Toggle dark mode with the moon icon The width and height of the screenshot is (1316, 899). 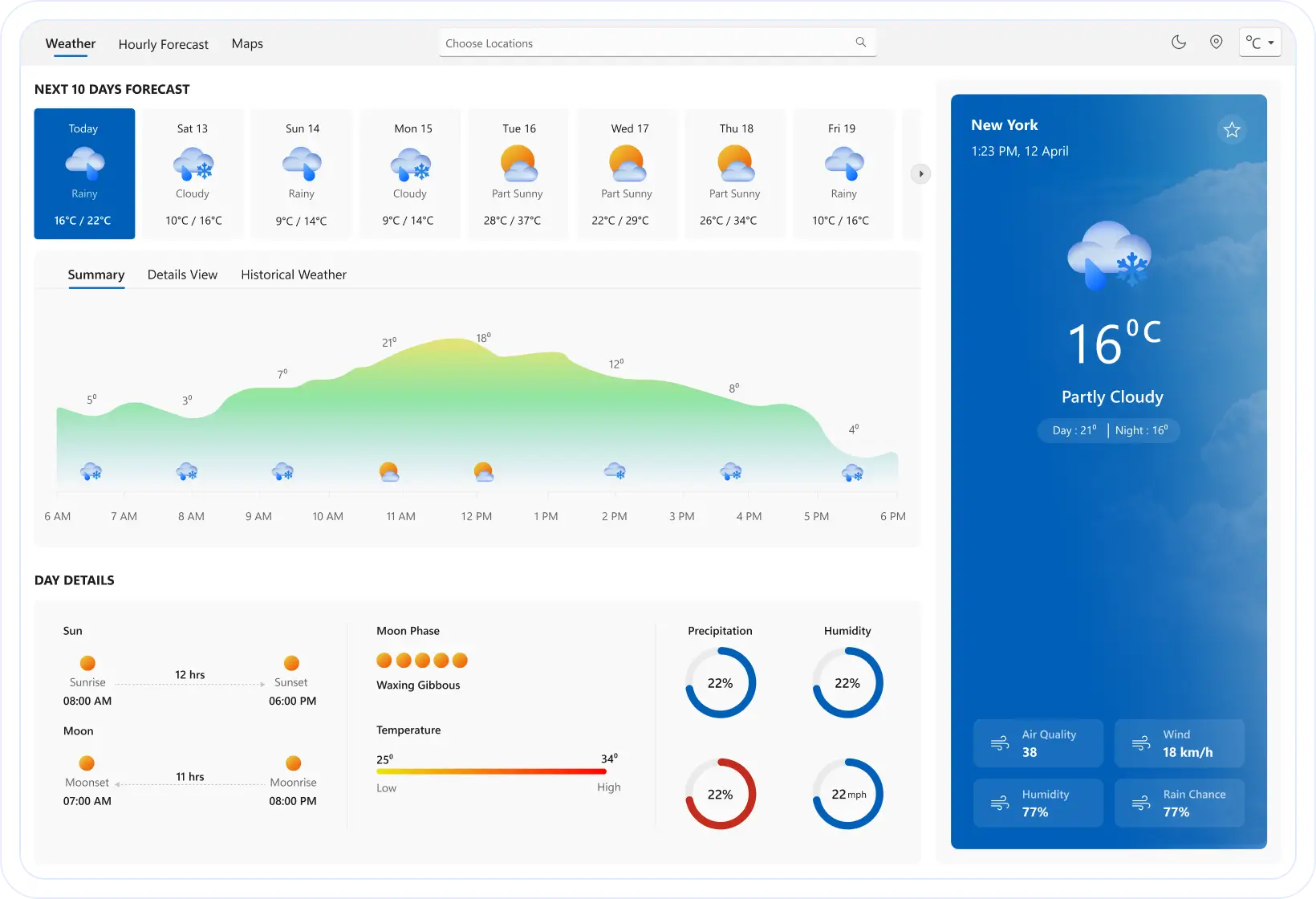tap(1178, 43)
